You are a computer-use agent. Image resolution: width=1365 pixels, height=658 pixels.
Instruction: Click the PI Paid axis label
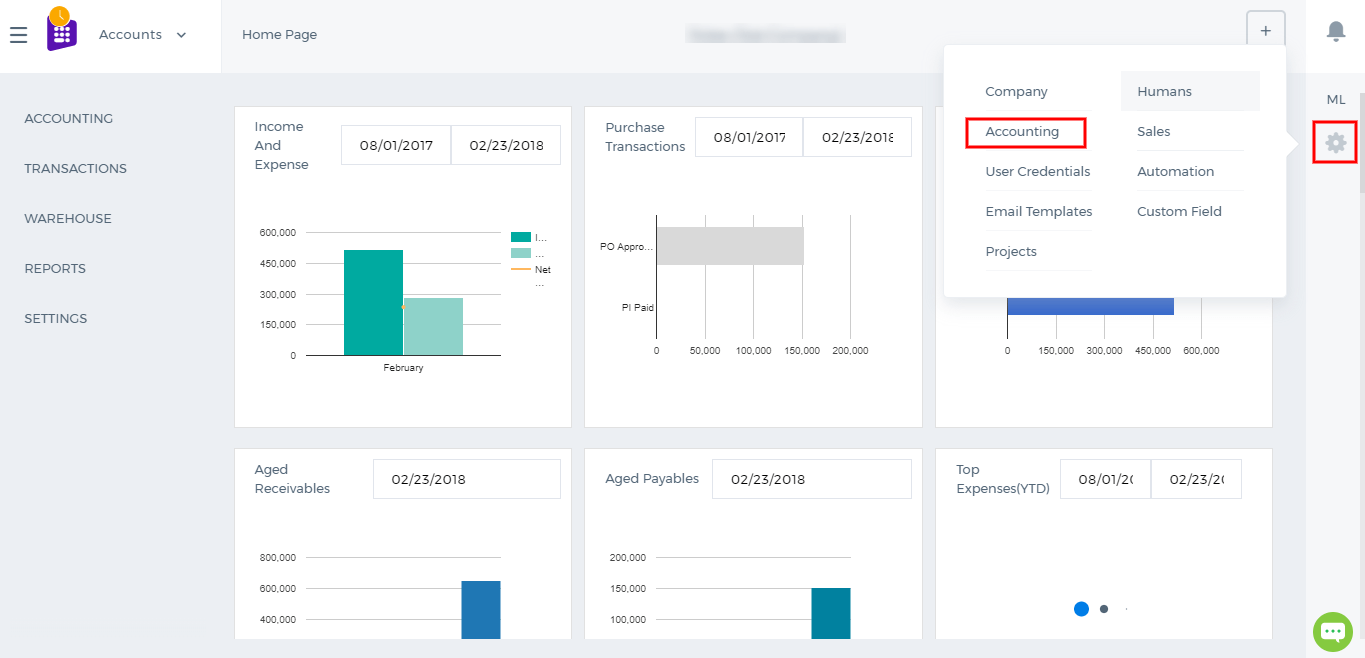coord(638,308)
